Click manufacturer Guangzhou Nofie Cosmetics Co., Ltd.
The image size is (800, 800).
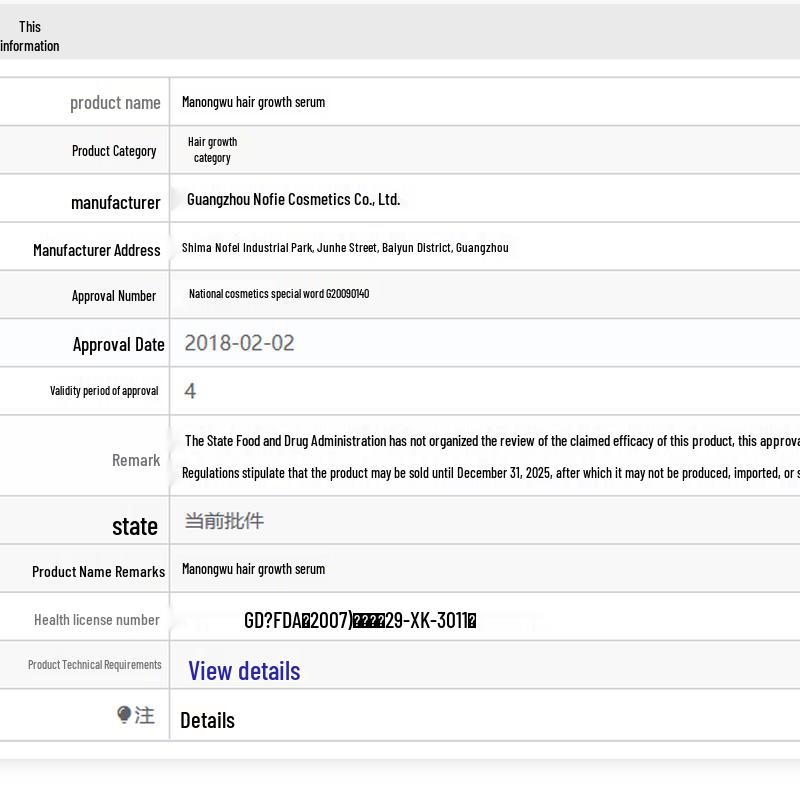click(x=293, y=199)
